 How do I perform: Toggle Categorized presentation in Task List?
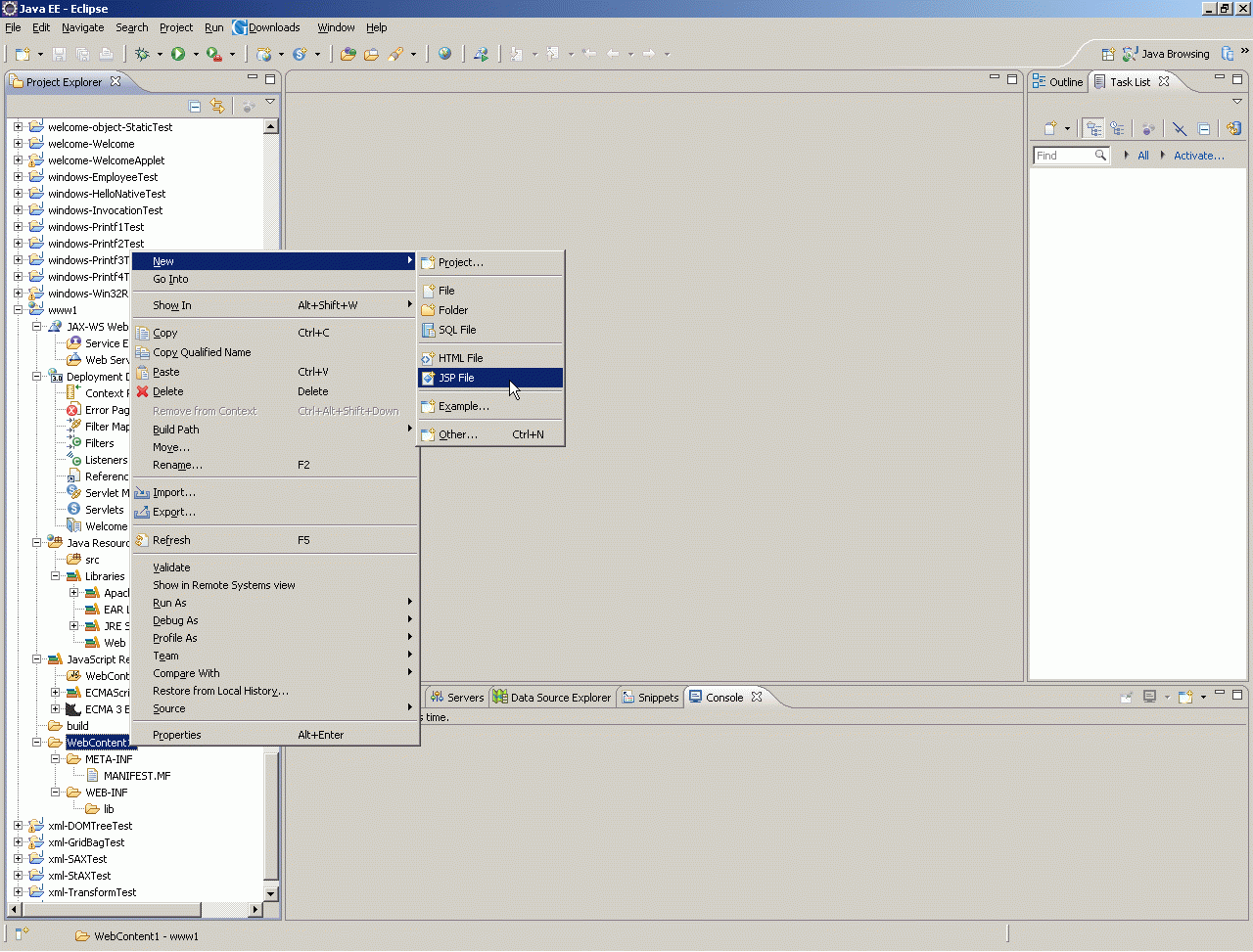tap(1093, 128)
